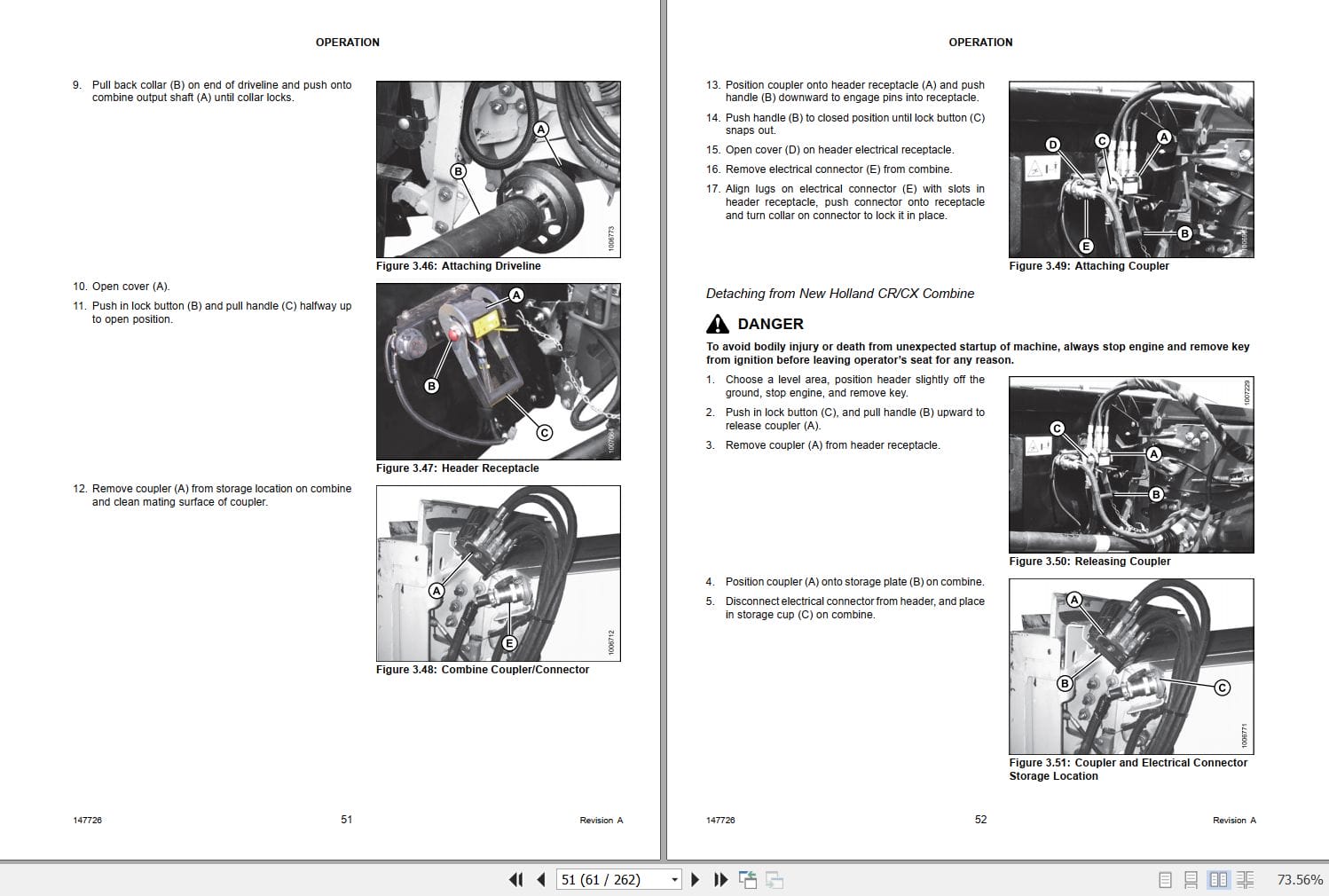Click the DANGER warning triangle symbol

coord(718,324)
